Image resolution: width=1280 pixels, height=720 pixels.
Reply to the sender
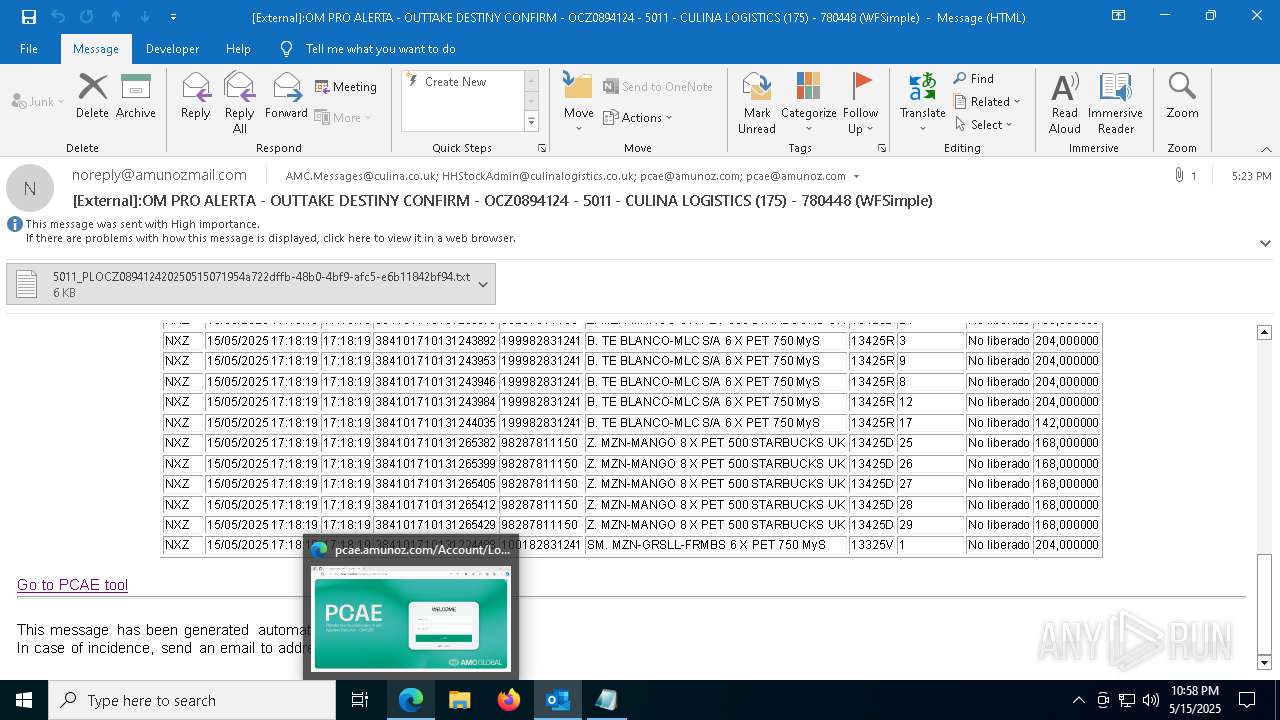point(196,96)
